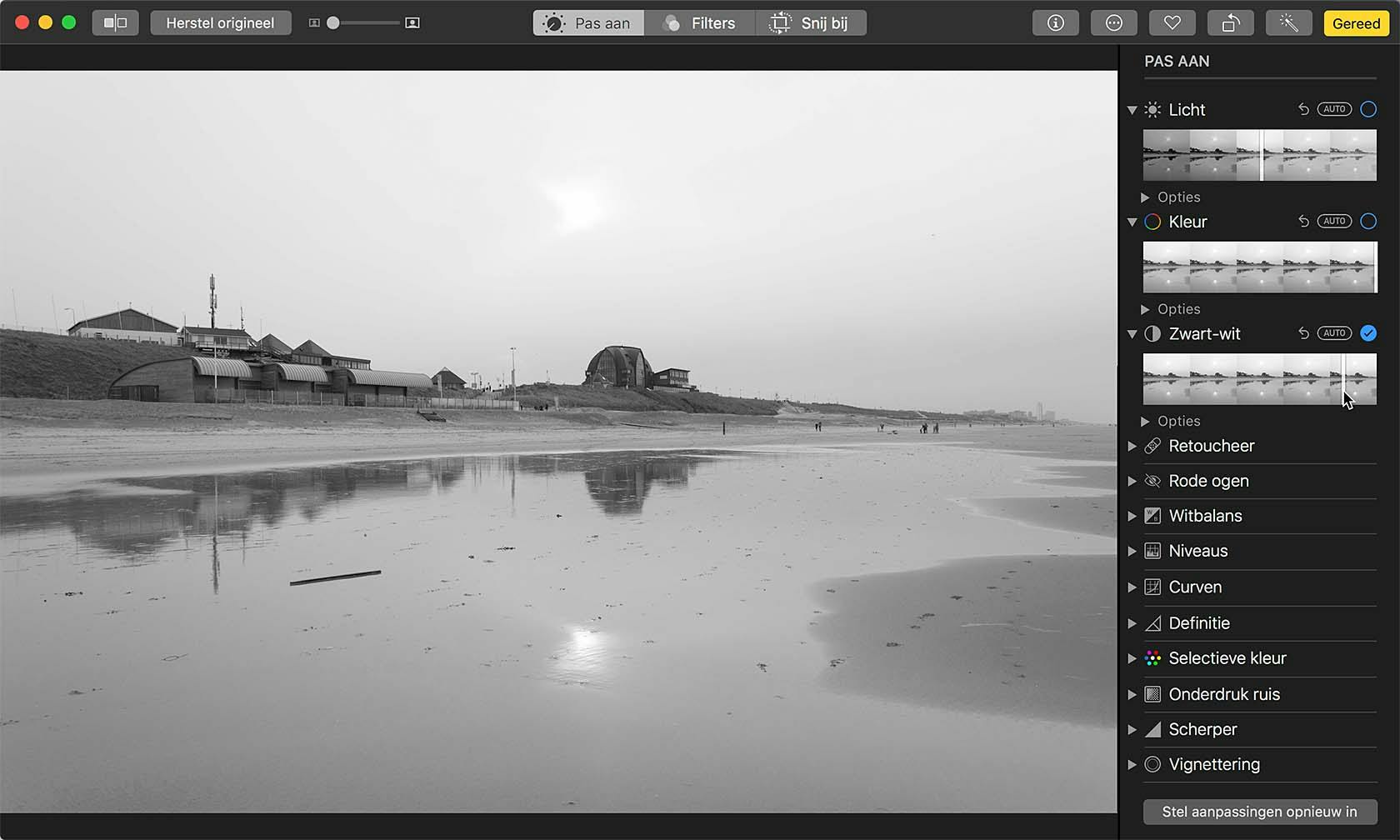Click the Vignettering circle icon
The image size is (1400, 840).
pos(1152,764)
